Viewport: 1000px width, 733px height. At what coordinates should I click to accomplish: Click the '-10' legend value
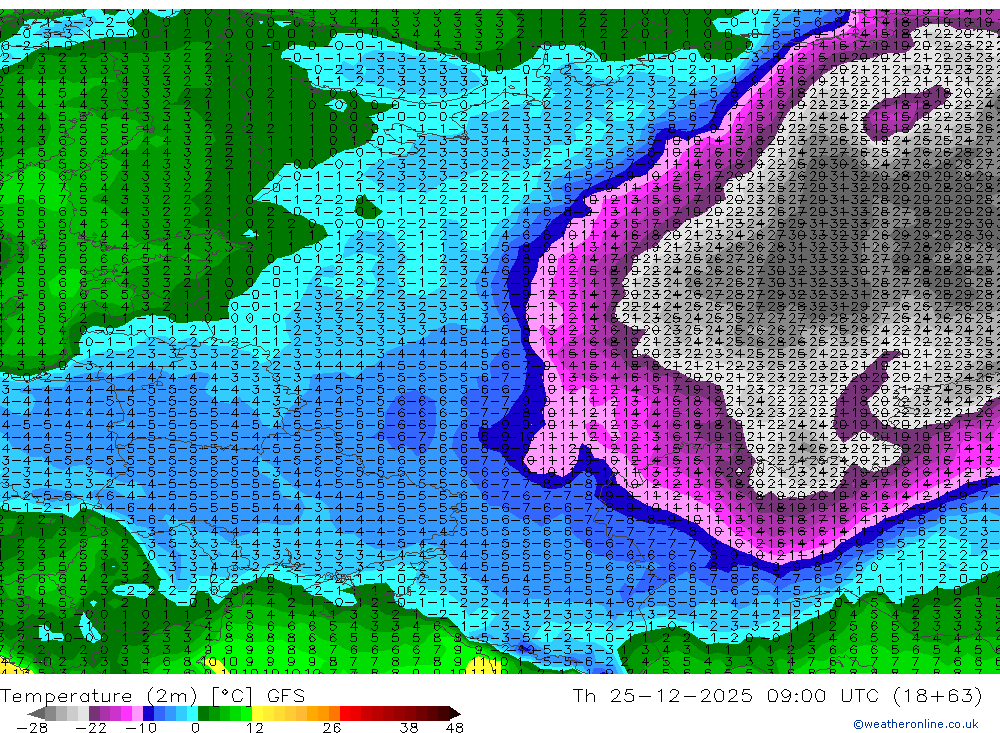click(141, 728)
